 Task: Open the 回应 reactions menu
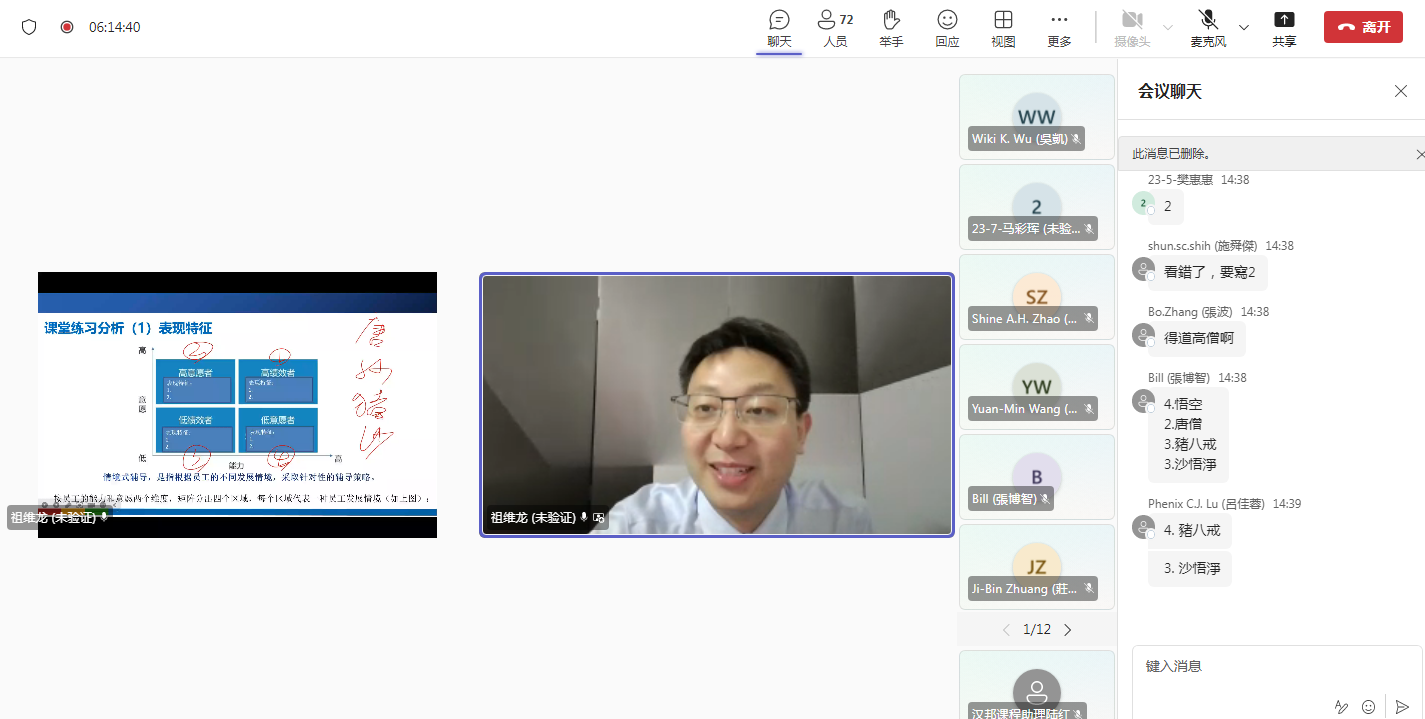(x=947, y=28)
